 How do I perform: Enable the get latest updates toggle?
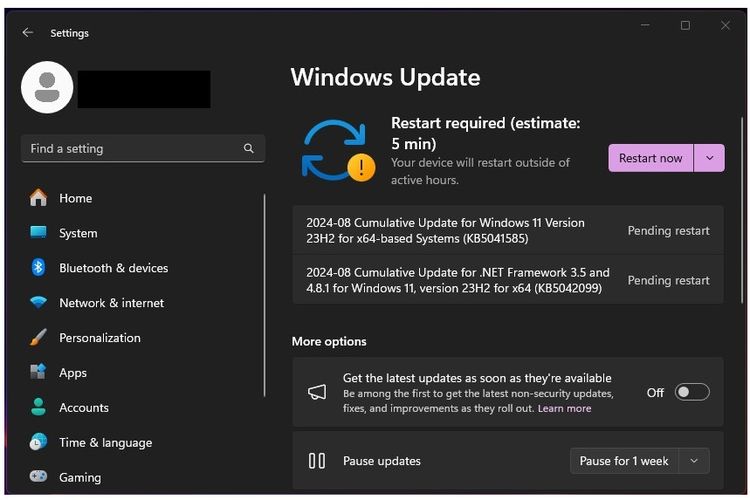tap(692, 392)
